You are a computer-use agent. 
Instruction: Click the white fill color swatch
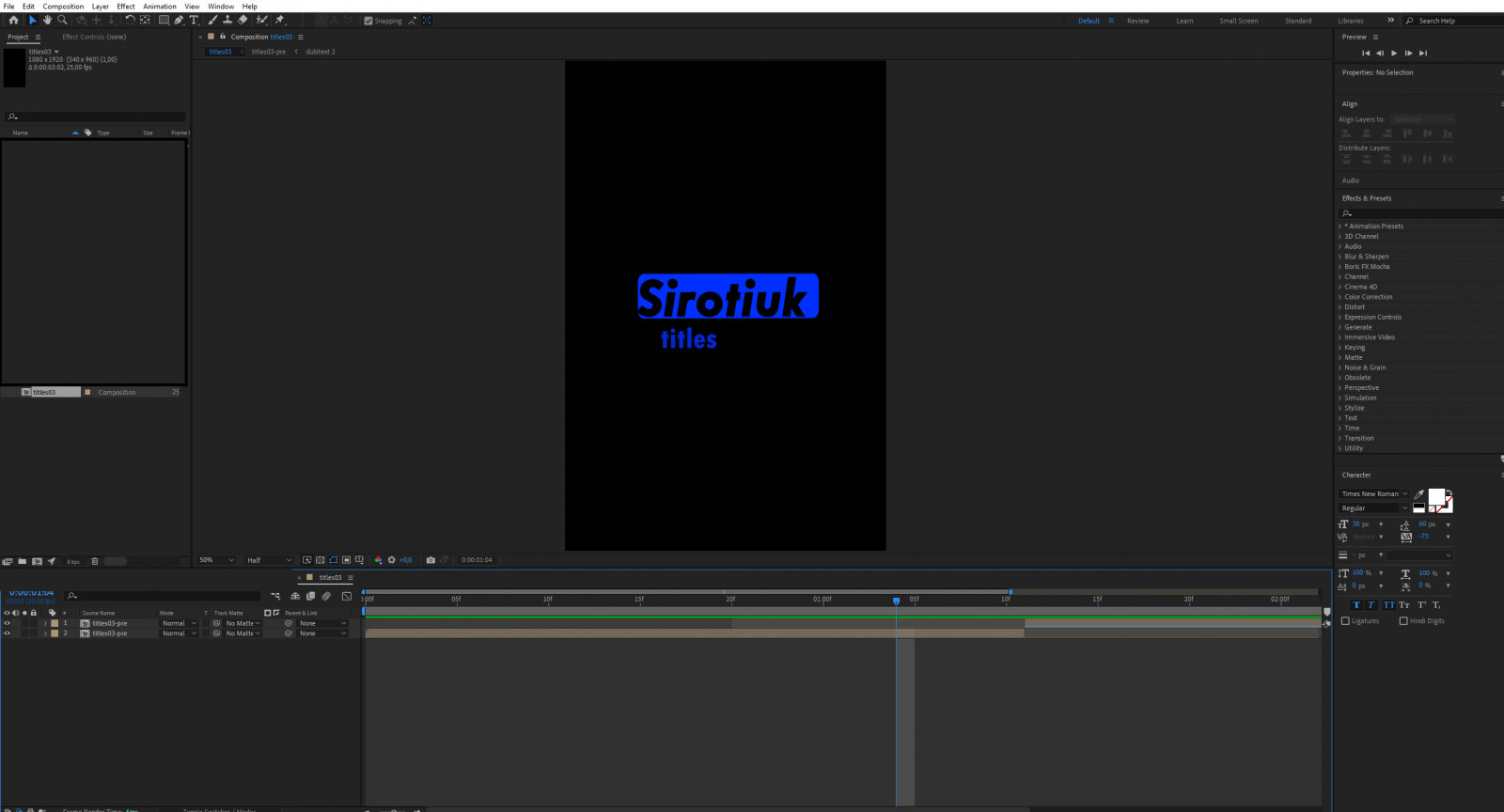click(x=1436, y=496)
